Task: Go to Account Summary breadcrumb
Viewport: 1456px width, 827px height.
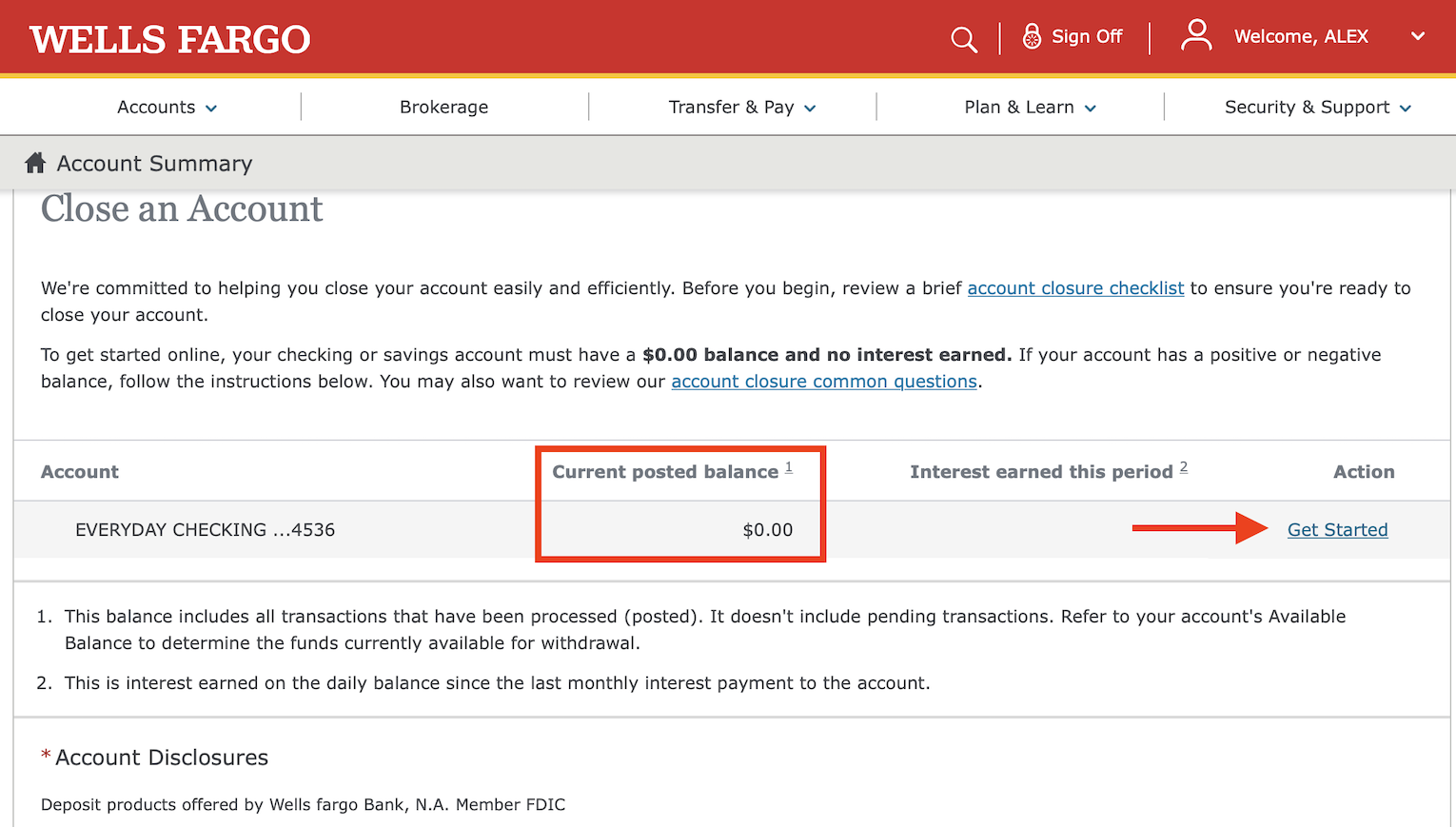Action: click(154, 164)
